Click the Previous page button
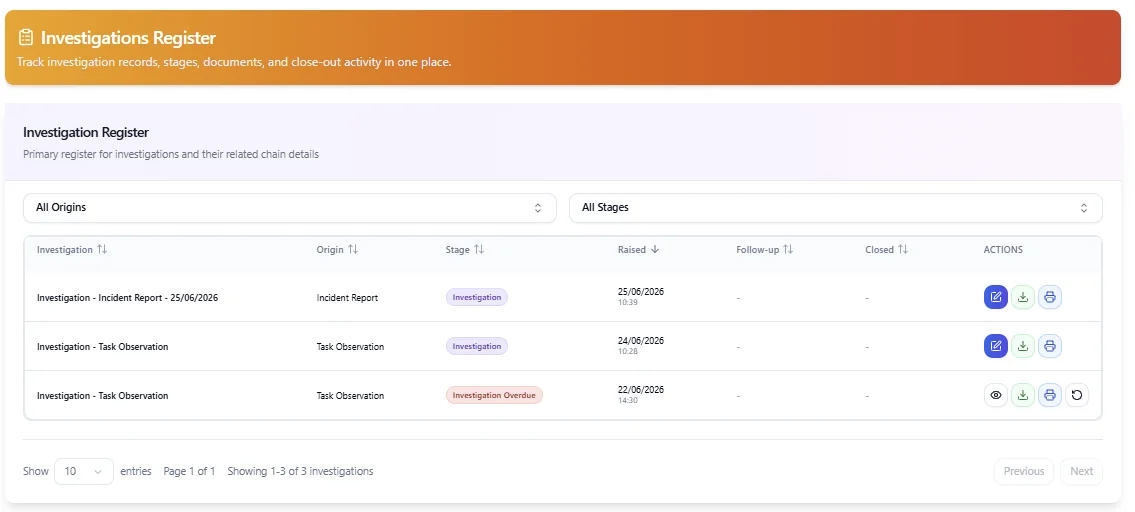This screenshot has width=1135, height=512. click(x=1024, y=471)
